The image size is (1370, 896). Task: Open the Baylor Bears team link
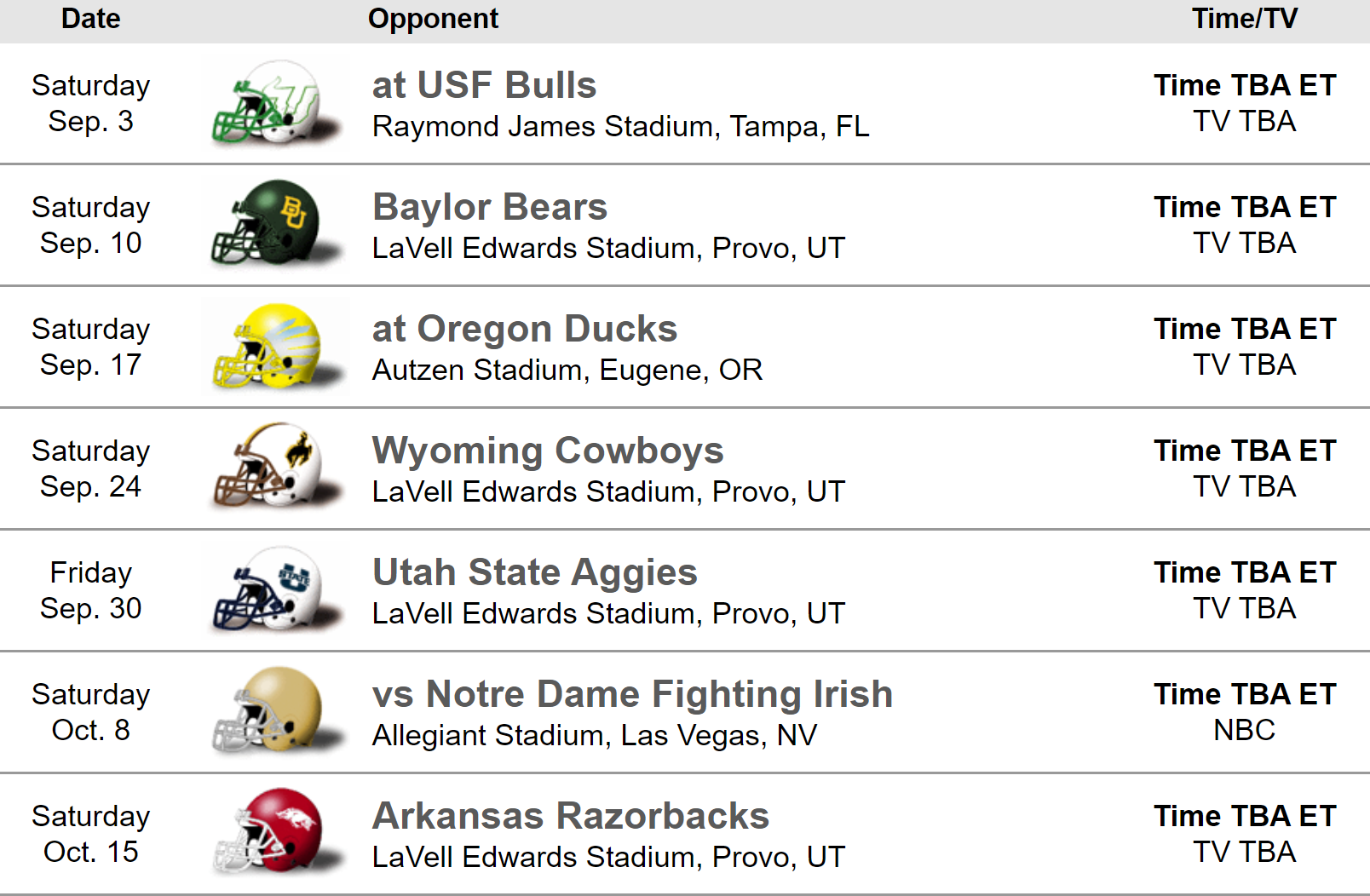click(490, 207)
